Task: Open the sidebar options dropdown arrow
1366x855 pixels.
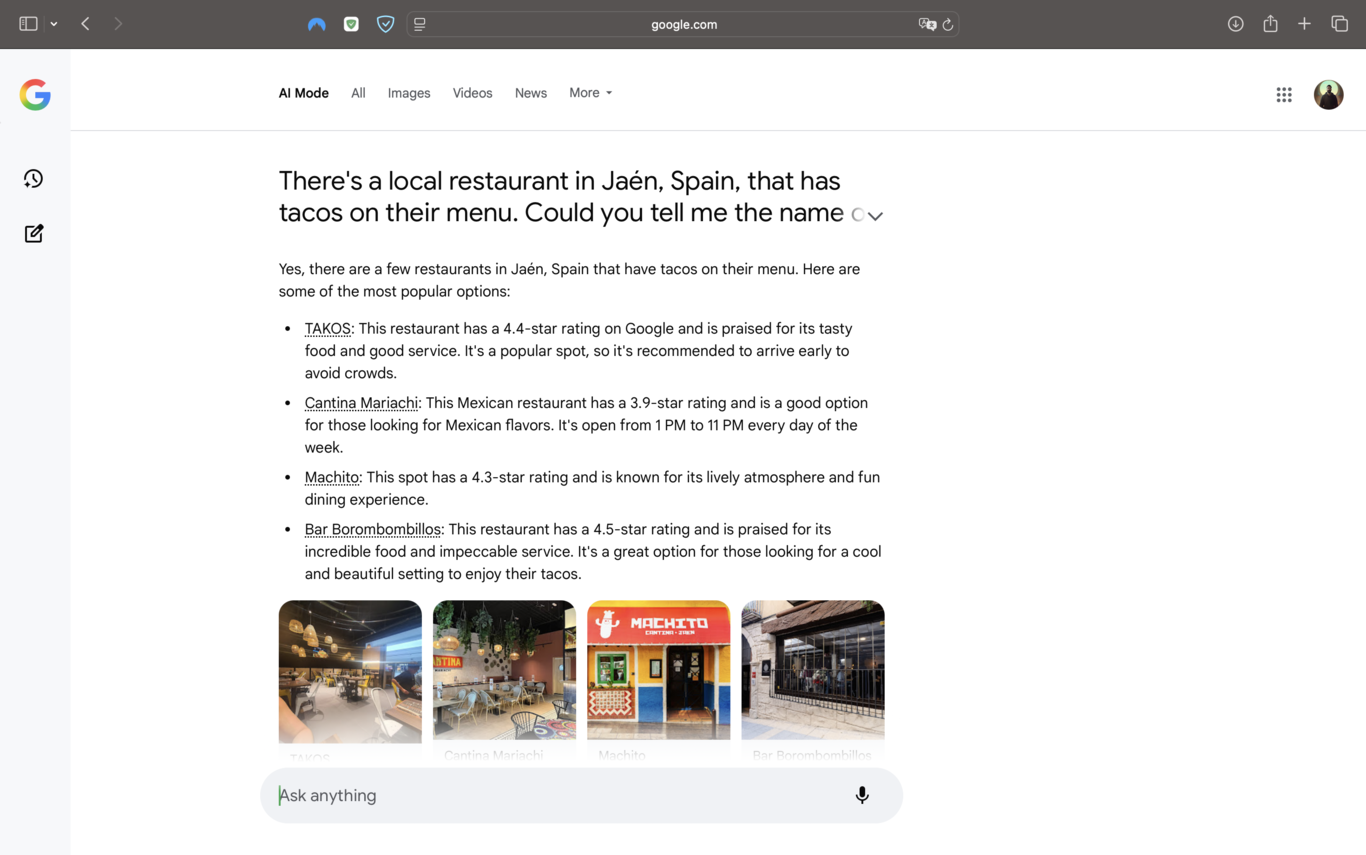Action: pyautogui.click(x=54, y=24)
